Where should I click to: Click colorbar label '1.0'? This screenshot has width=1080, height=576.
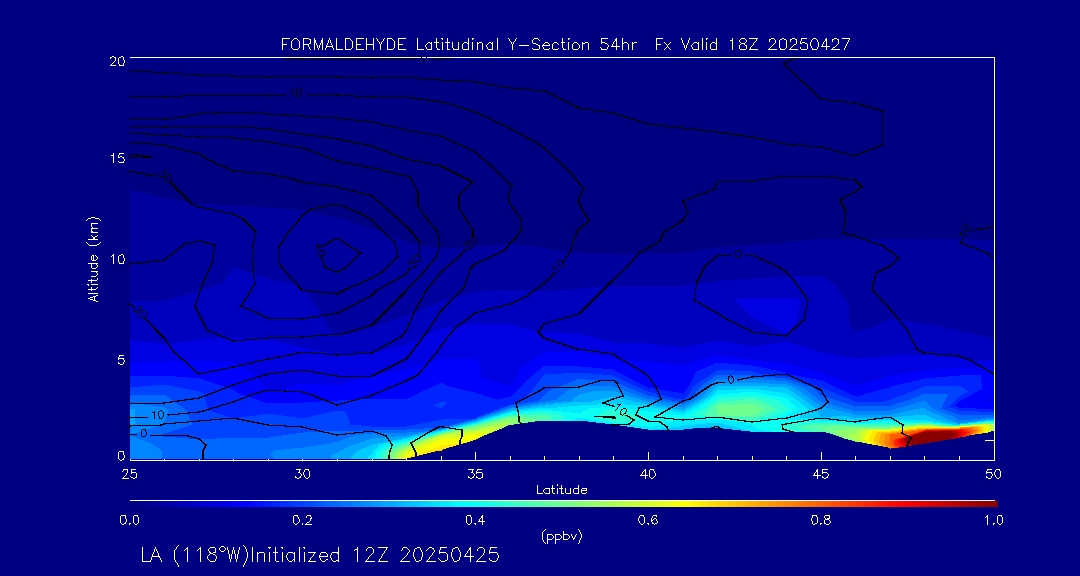coord(993,520)
